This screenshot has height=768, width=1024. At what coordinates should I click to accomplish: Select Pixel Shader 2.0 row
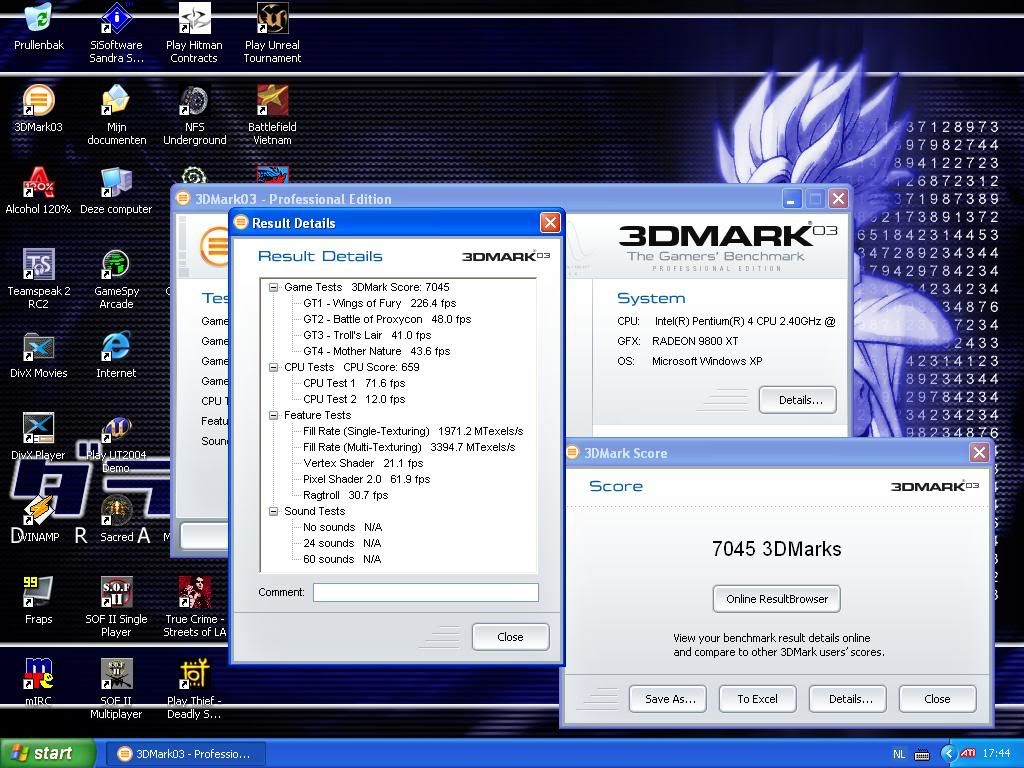366,479
